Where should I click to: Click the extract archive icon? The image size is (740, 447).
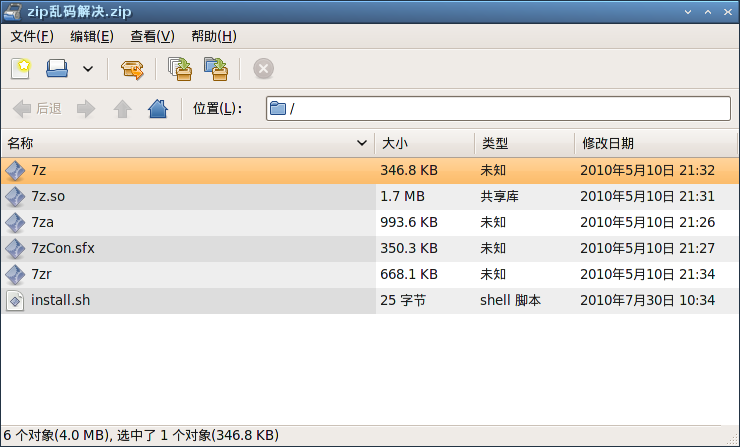pyautogui.click(x=132, y=69)
